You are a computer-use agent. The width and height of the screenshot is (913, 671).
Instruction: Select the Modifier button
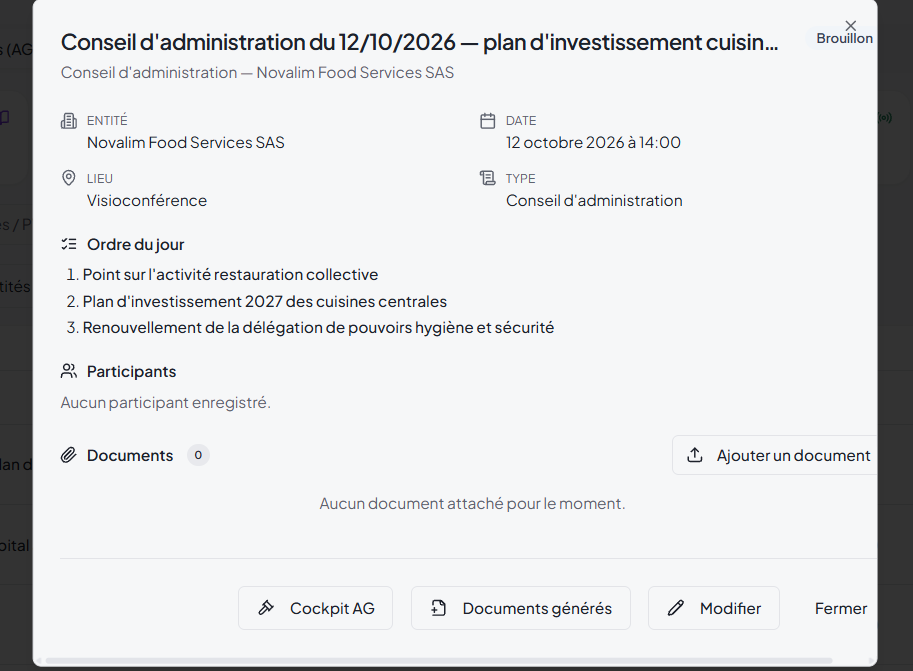point(714,608)
